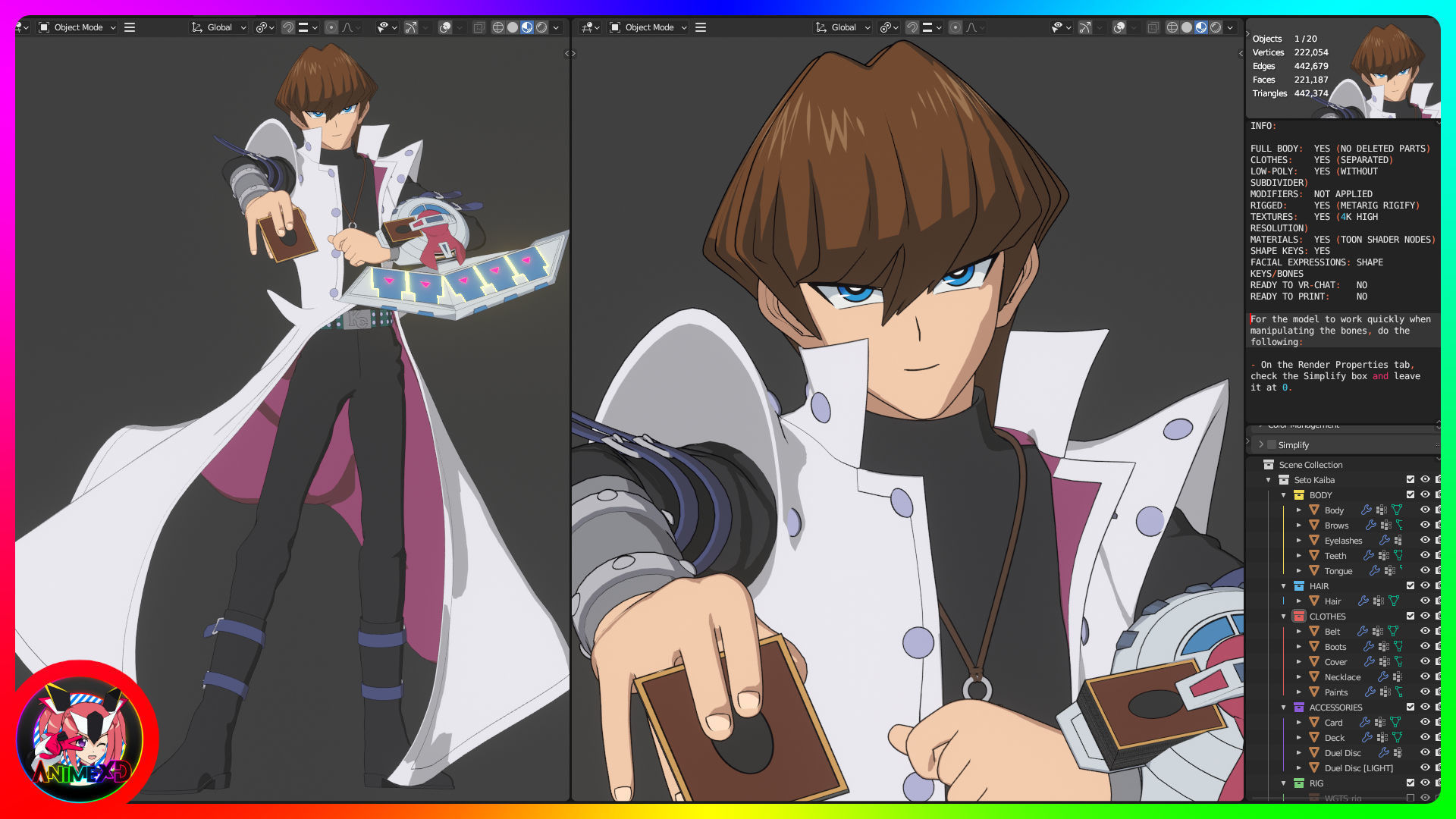Collapse the ACCESSORIES collection

(1284, 708)
